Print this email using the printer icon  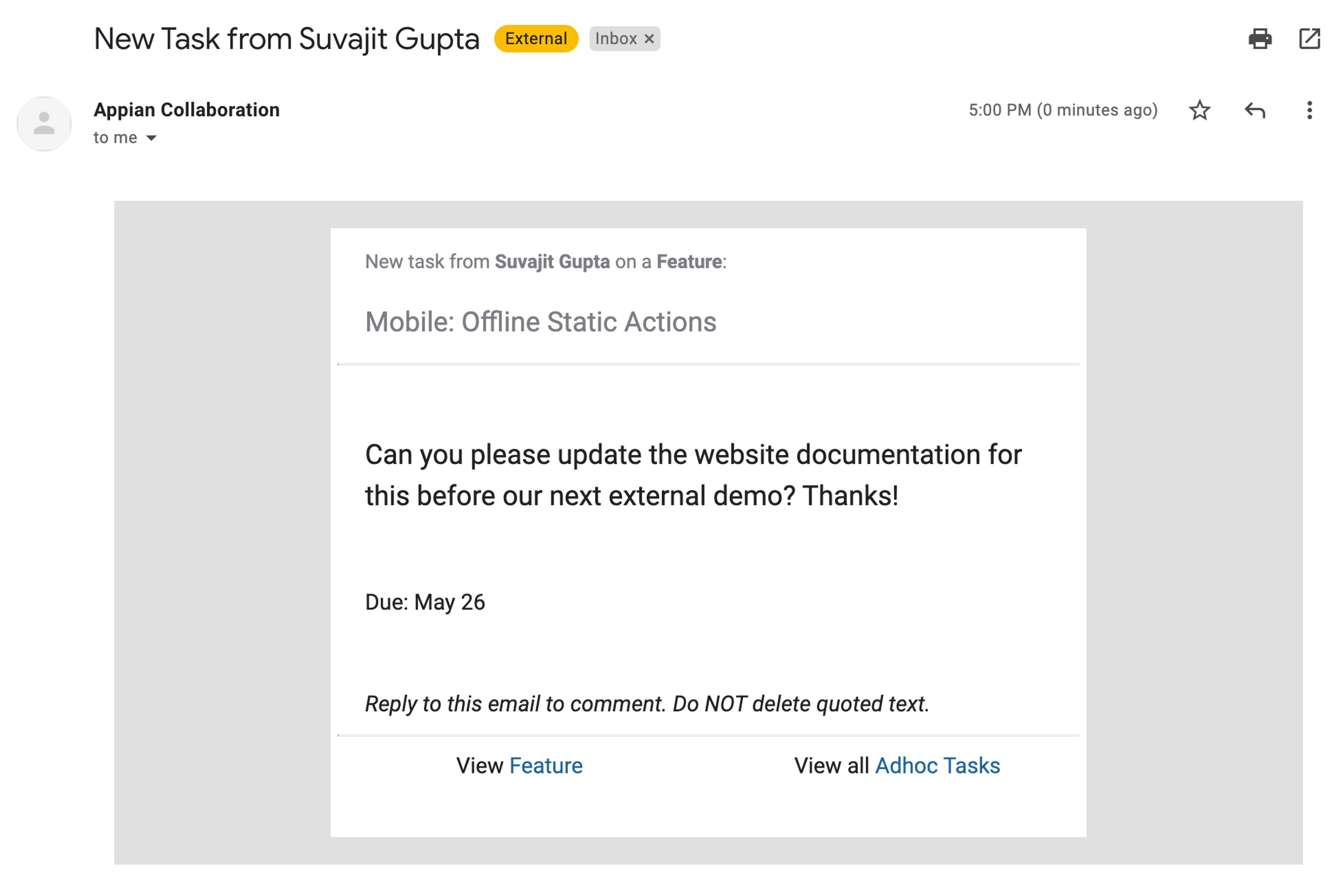[1259, 39]
